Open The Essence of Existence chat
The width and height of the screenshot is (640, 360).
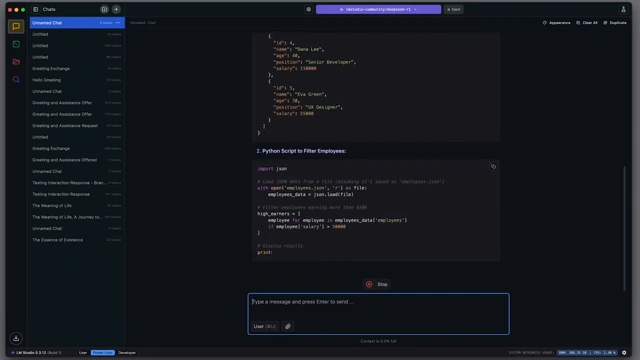tap(77, 240)
